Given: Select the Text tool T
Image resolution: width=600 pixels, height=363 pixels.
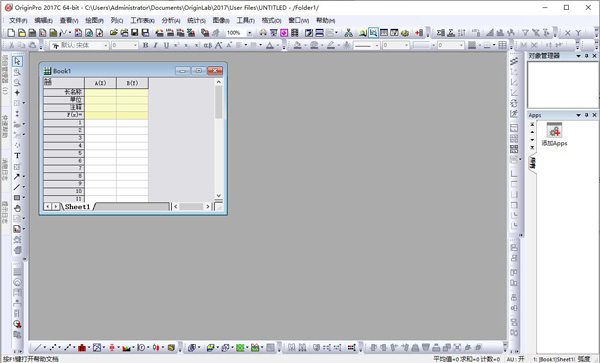Looking at the screenshot, I should click(17, 156).
